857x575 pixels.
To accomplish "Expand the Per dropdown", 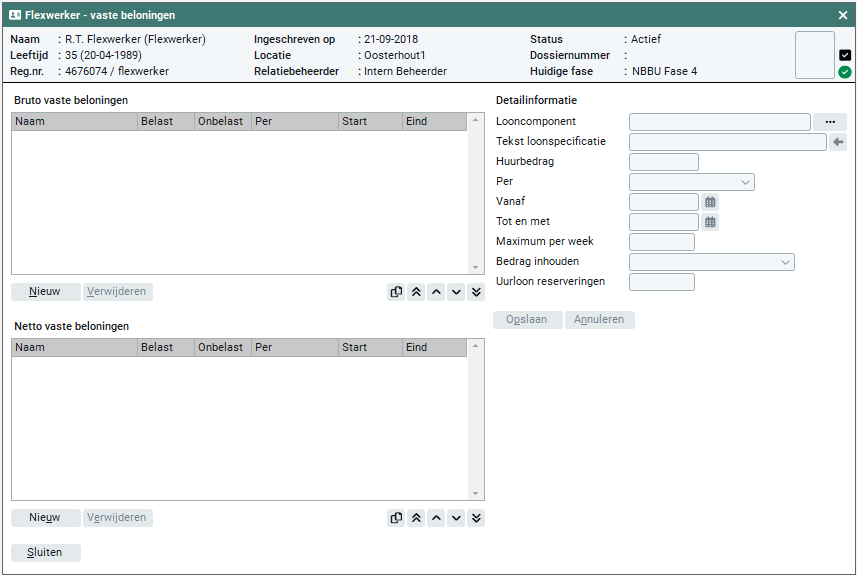I will (x=691, y=182).
